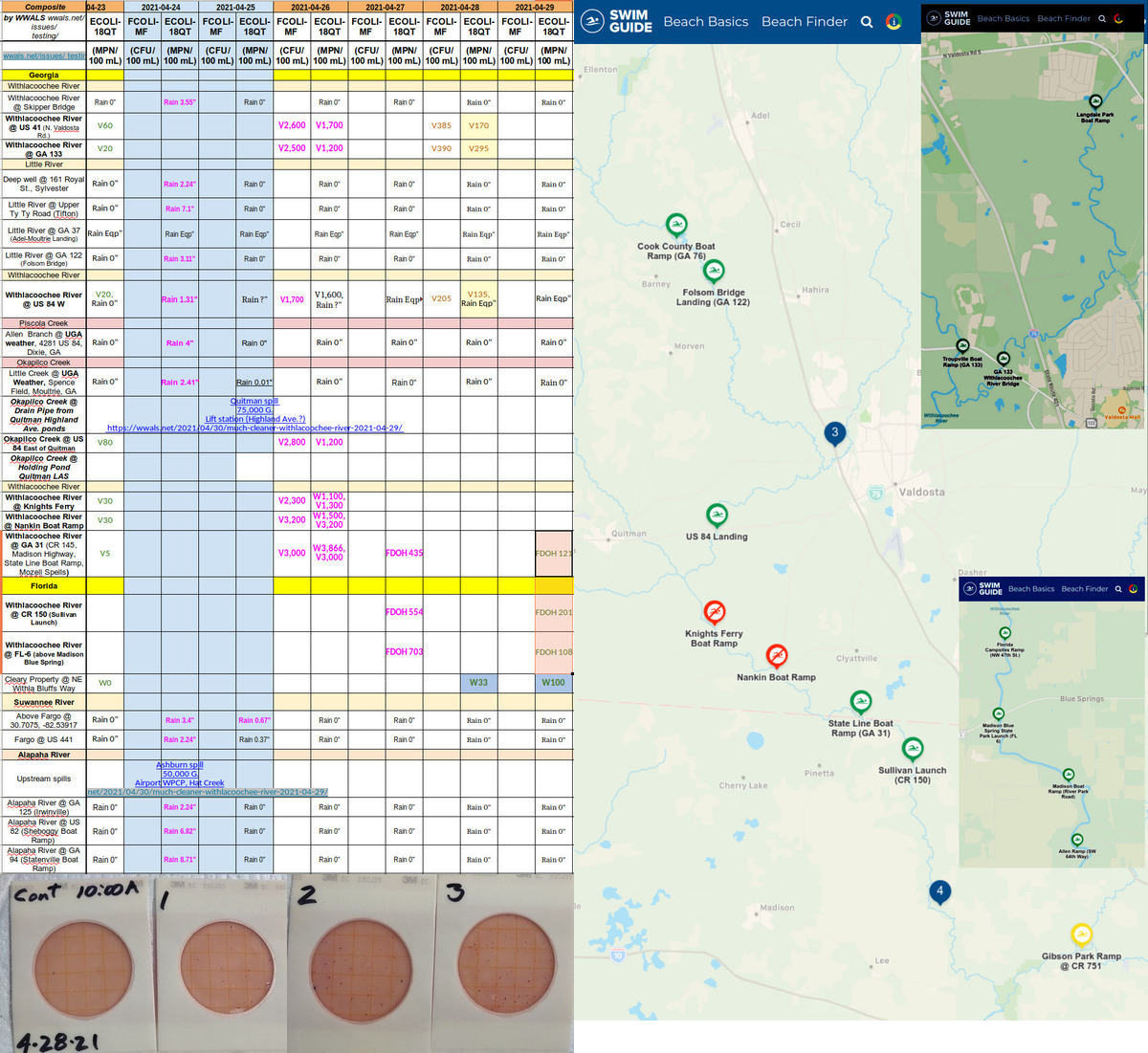Image resolution: width=1148 pixels, height=1053 pixels.
Task: Select the Langdale Park Boat Ramp marker in the upper inset map
Action: (x=1095, y=102)
